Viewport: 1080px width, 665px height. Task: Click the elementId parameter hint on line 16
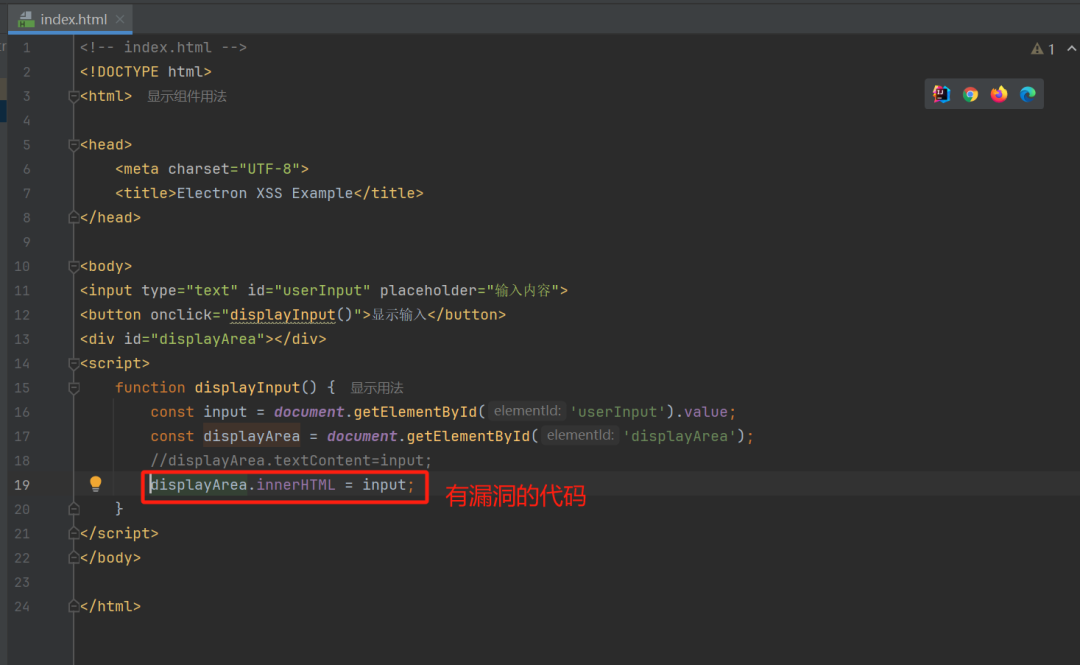coord(528,411)
